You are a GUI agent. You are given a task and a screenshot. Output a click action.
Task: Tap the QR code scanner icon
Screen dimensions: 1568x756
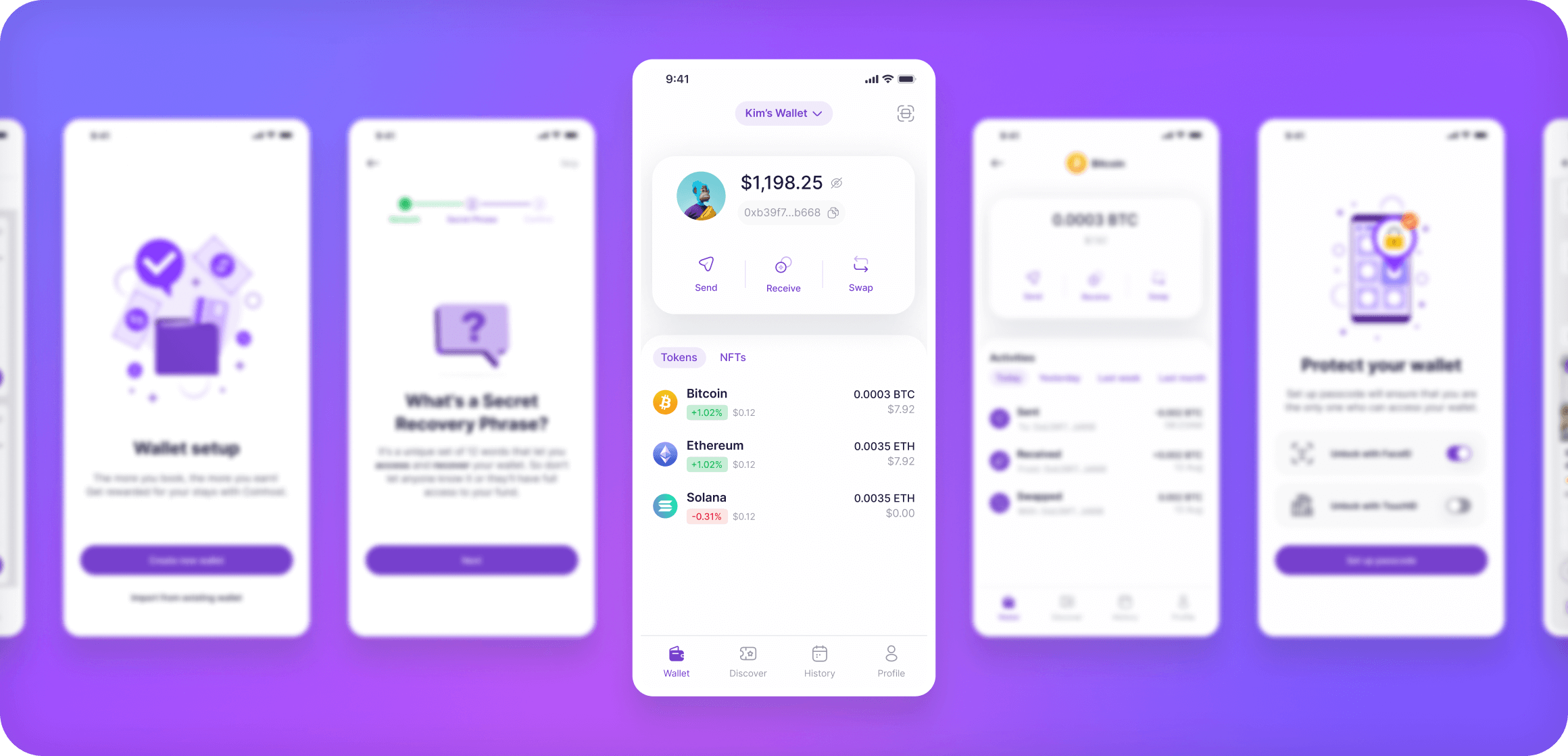coord(905,113)
